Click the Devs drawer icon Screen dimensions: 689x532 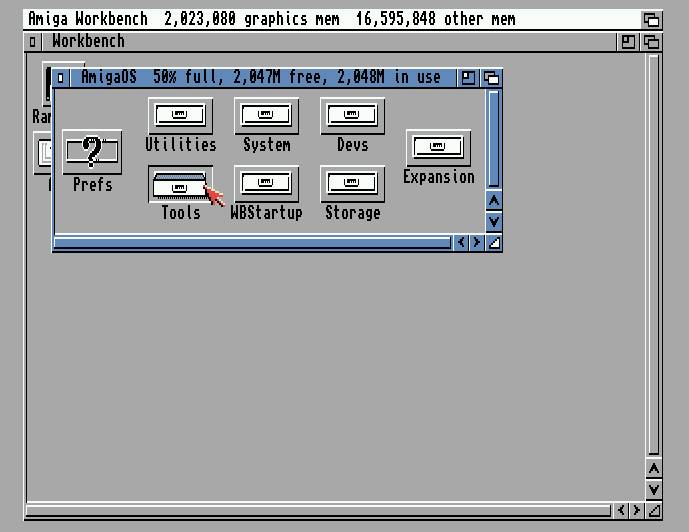click(x=352, y=115)
